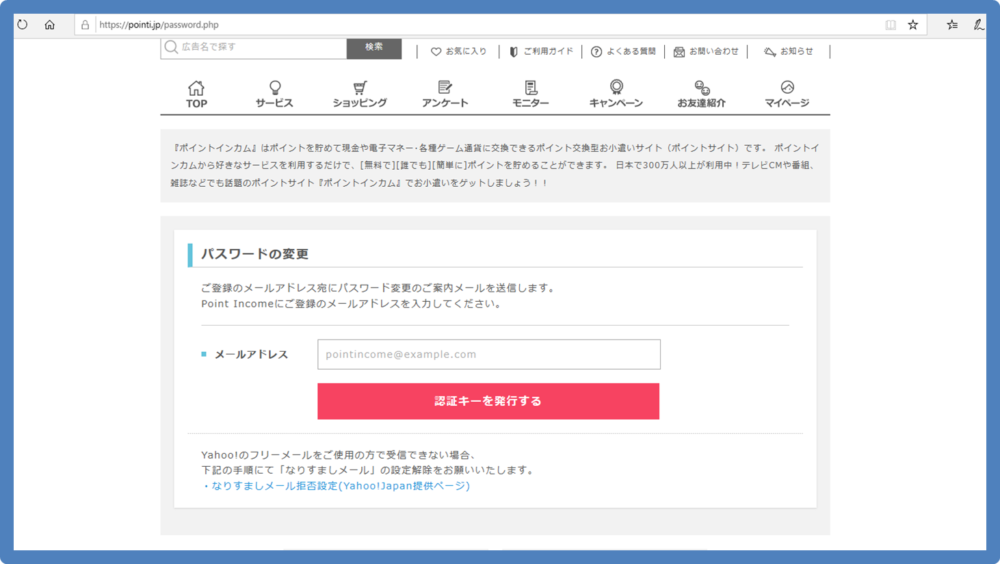Click the browser refresh icon

pyautogui.click(x=22, y=25)
